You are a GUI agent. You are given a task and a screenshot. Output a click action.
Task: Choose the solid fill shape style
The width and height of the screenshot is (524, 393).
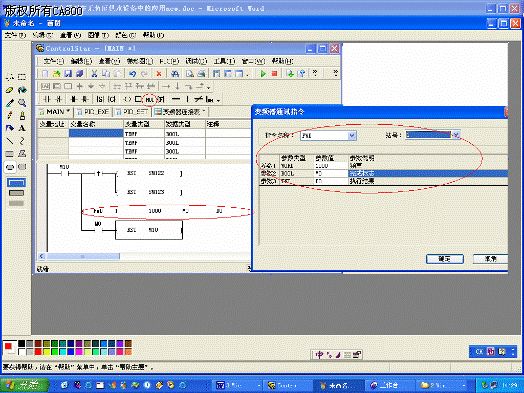(16, 203)
